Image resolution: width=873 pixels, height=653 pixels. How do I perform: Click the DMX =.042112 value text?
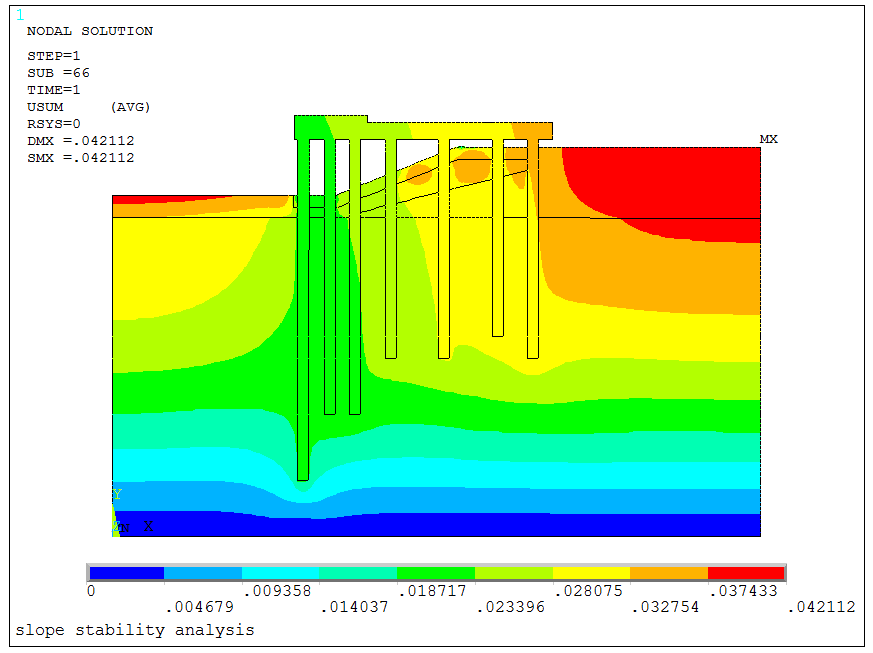coord(80,141)
